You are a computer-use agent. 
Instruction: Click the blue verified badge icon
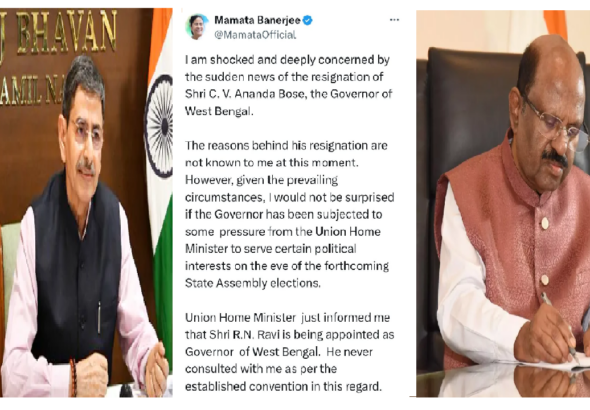pyautogui.click(x=307, y=20)
